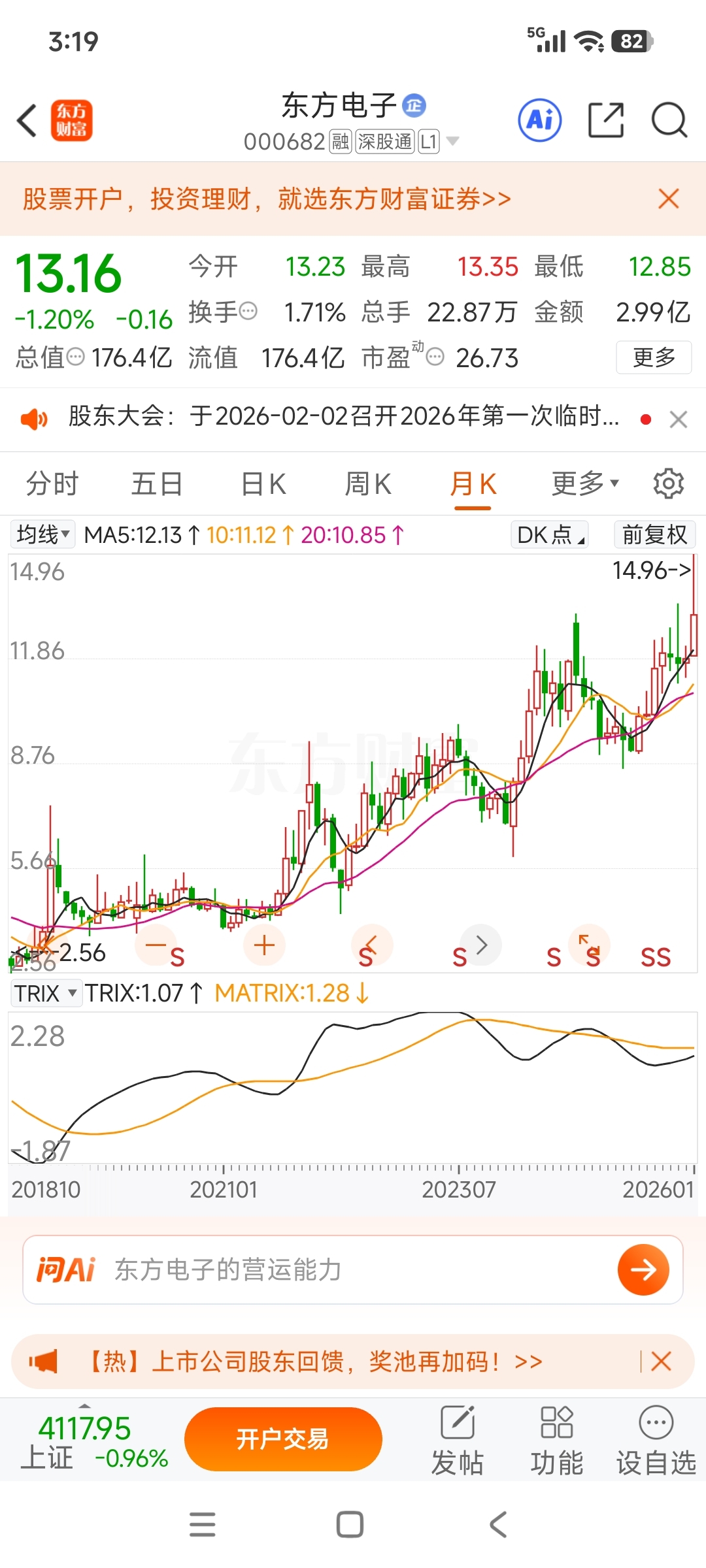Open the 东方财富 logo icon
The height and width of the screenshot is (1568, 706).
(71, 121)
